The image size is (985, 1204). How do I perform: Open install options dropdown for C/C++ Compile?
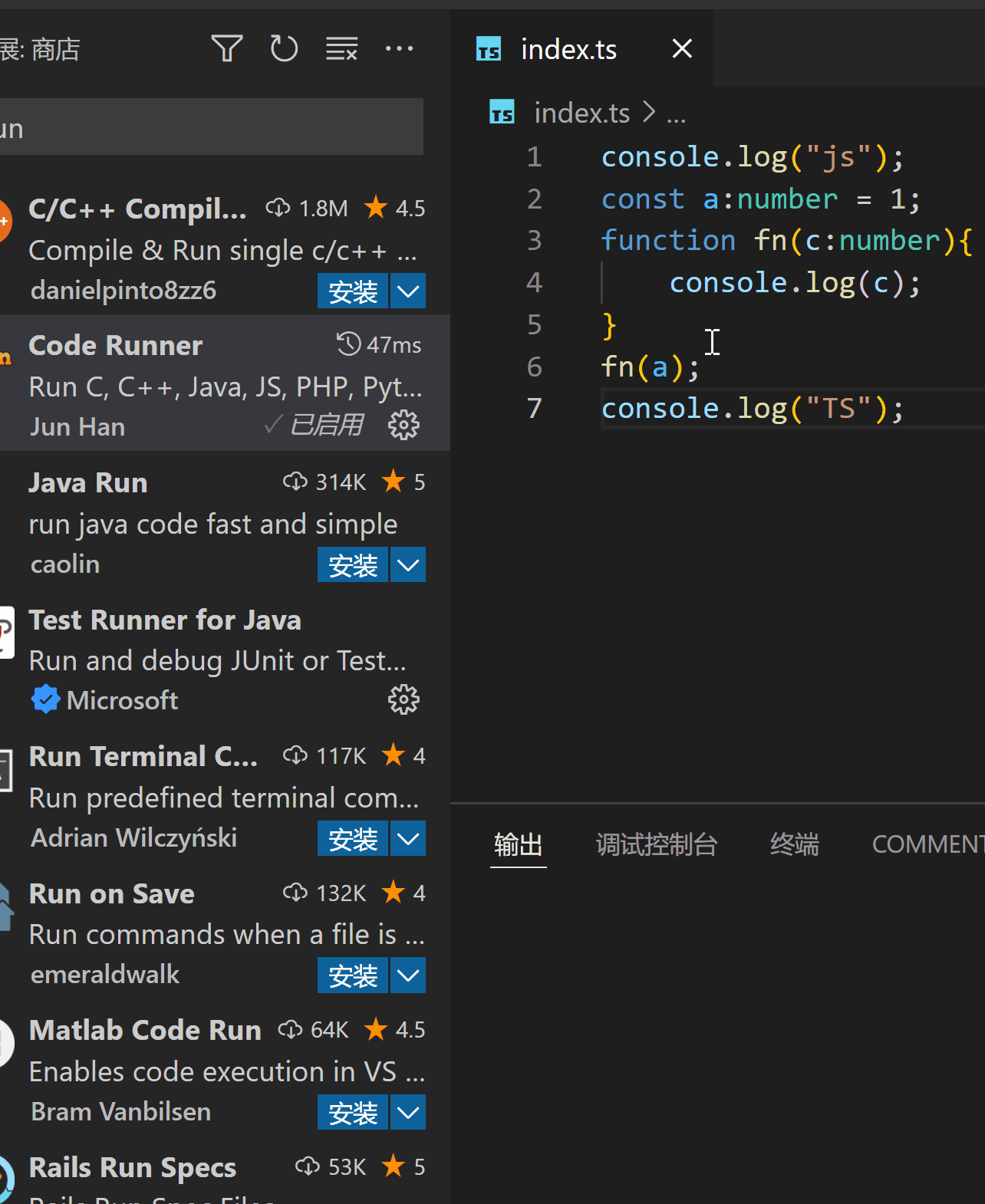tap(408, 291)
